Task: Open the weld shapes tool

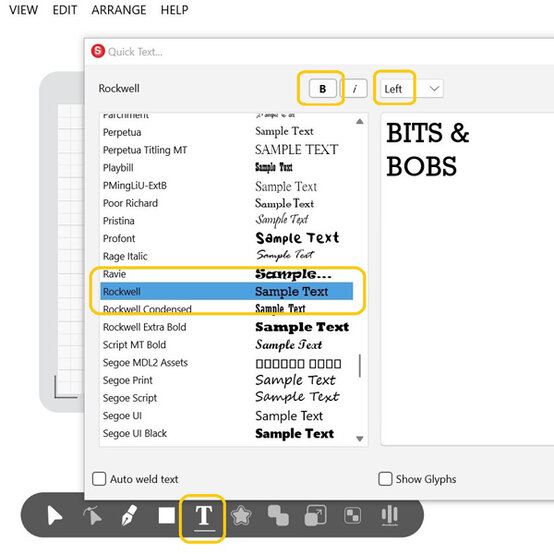Action: point(278,516)
